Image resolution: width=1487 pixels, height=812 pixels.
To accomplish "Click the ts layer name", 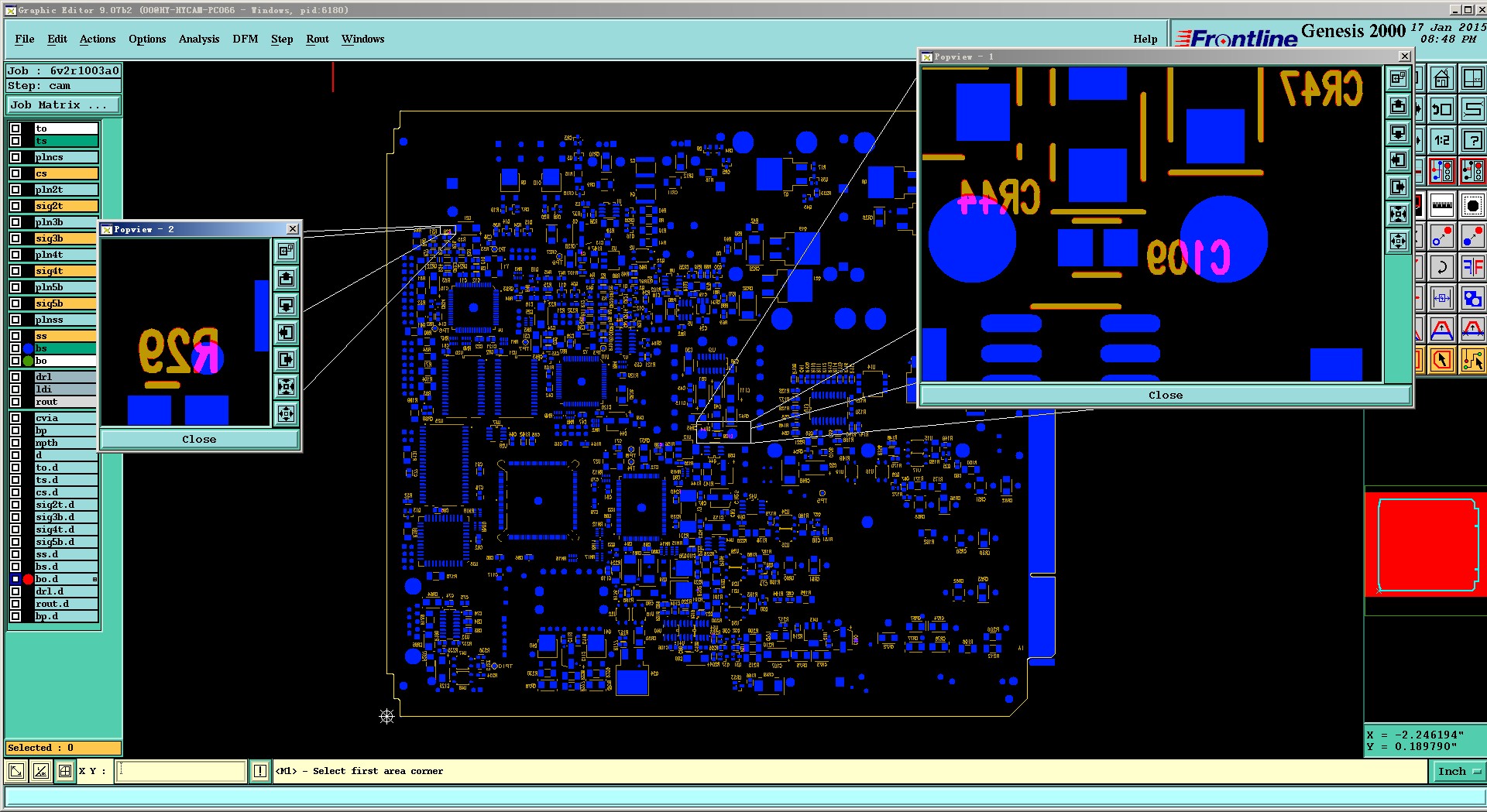I will point(66,141).
